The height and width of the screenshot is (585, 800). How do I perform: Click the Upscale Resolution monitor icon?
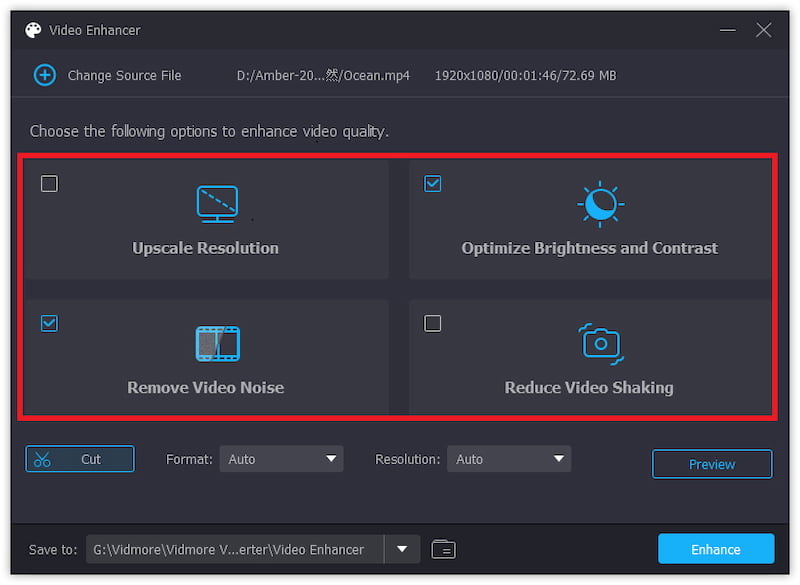click(217, 204)
